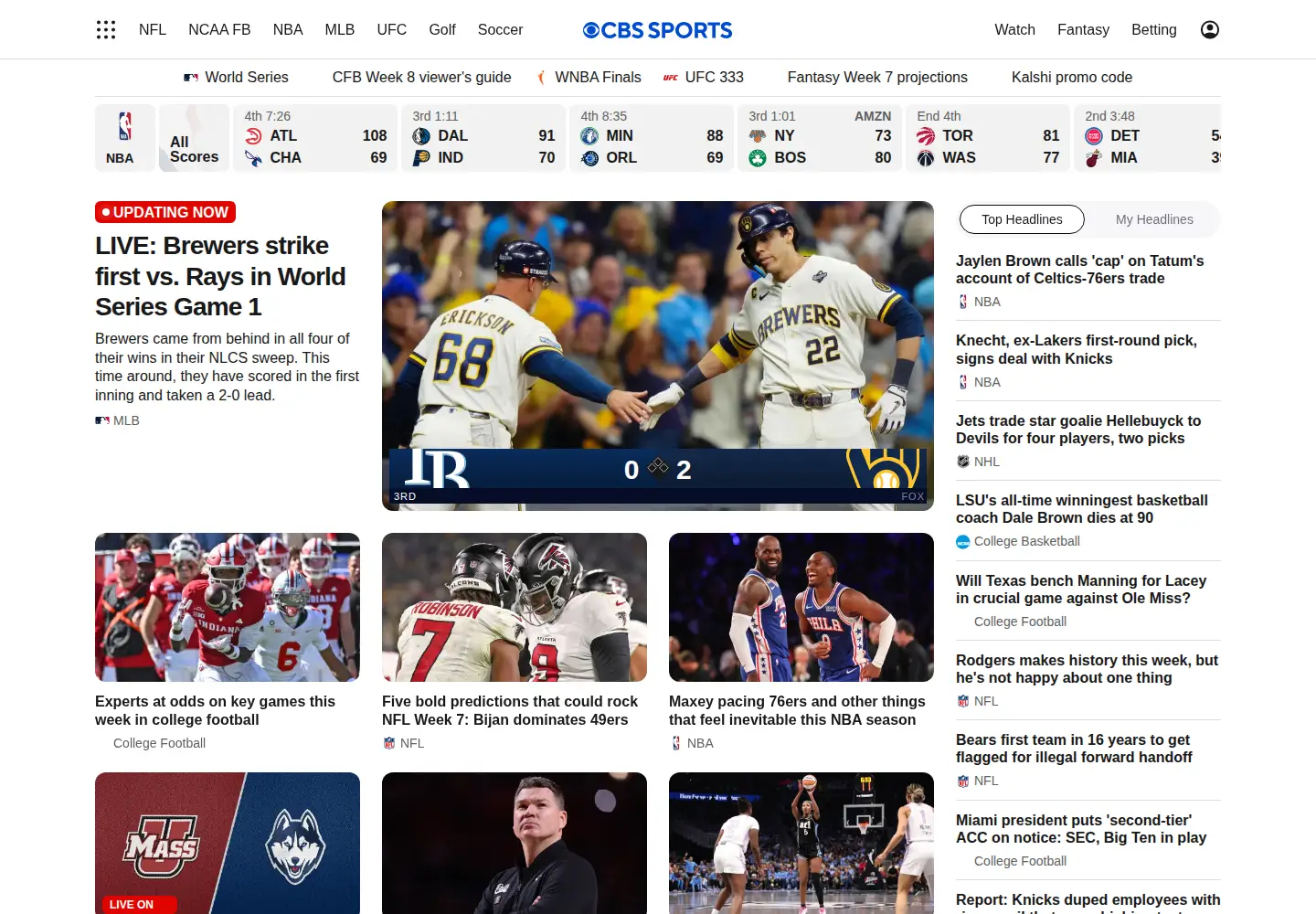This screenshot has width=1316, height=914.
Task: Click the Boston Celtics team logo
Action: click(x=758, y=157)
